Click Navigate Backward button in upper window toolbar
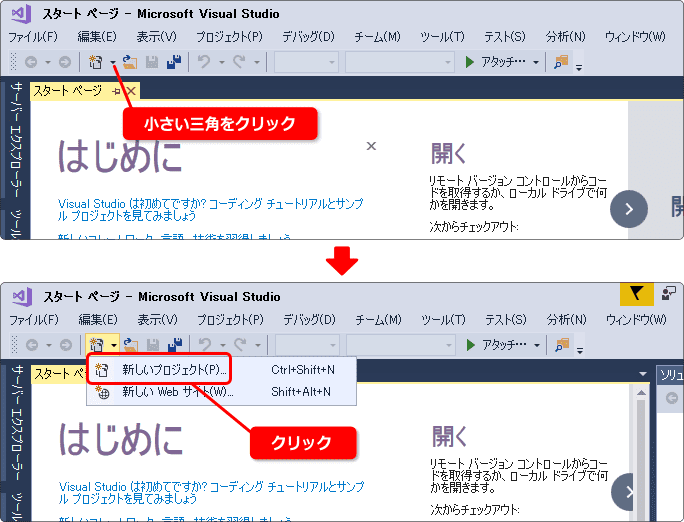 (31, 62)
